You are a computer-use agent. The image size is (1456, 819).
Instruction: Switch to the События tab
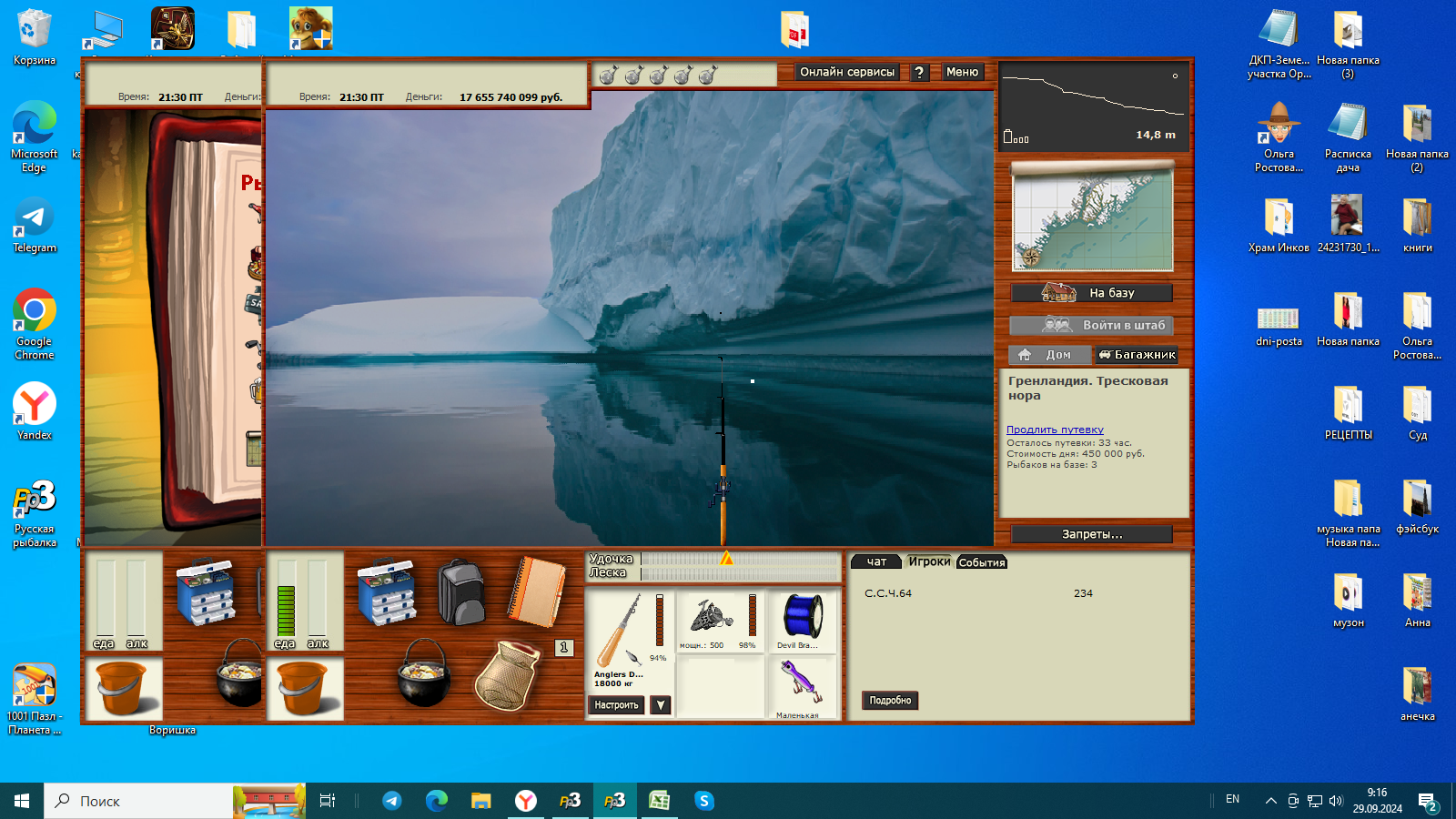(x=982, y=562)
